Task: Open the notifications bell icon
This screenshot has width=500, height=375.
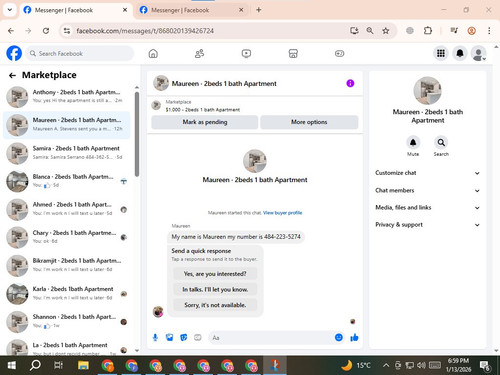Action: 460,53
